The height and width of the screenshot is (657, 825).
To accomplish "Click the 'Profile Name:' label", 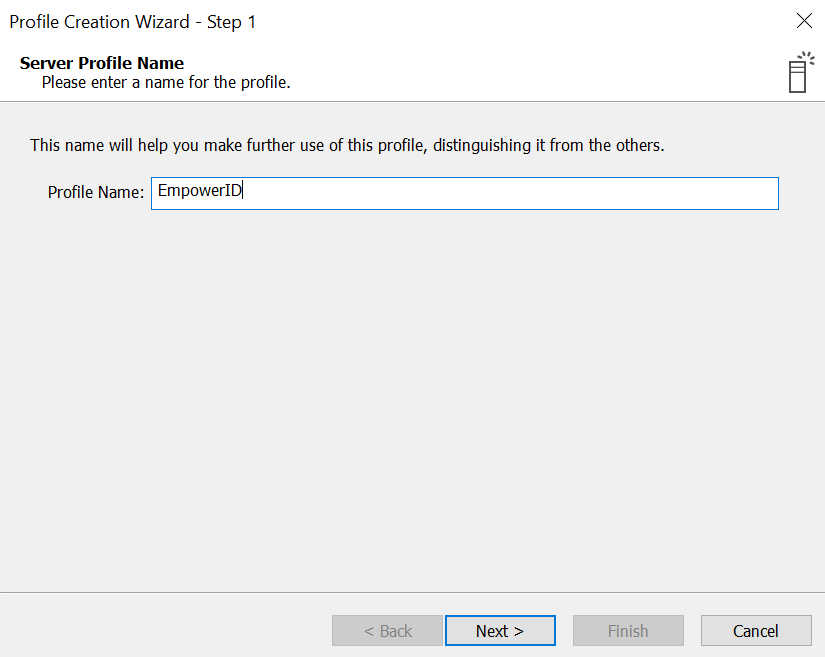I will tap(96, 192).
